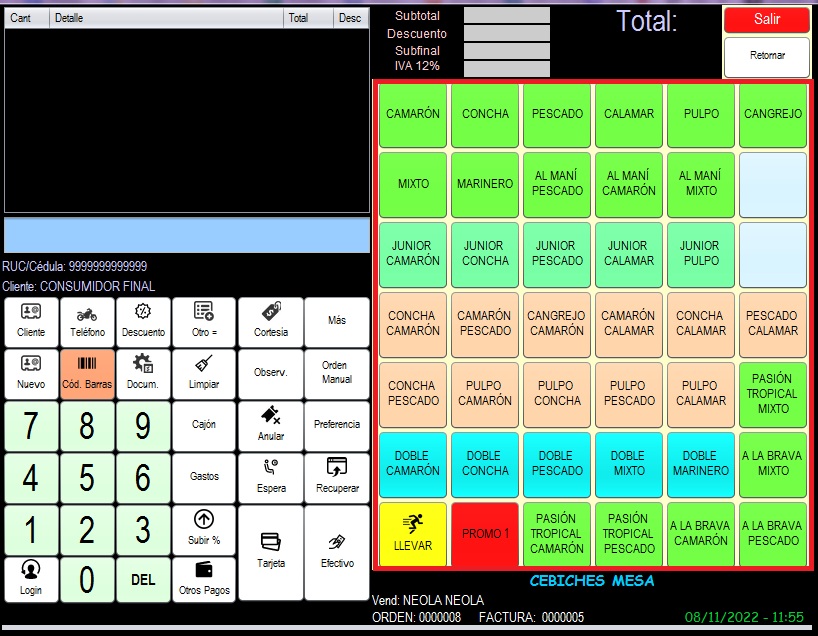
Task: Open the Login user button
Action: (31, 580)
